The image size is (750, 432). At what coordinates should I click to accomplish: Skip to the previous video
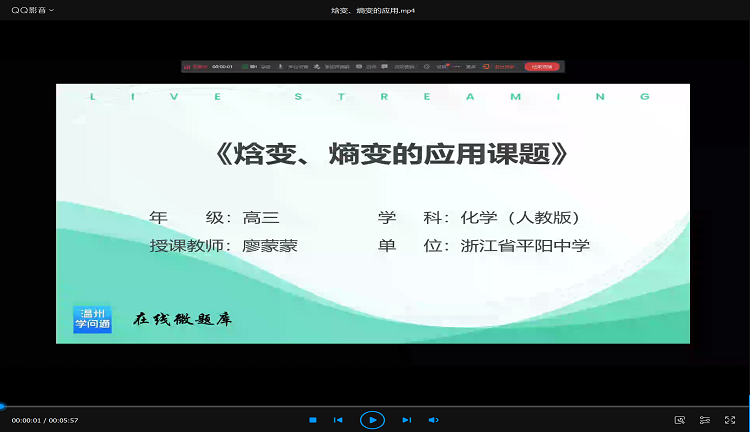coord(338,420)
